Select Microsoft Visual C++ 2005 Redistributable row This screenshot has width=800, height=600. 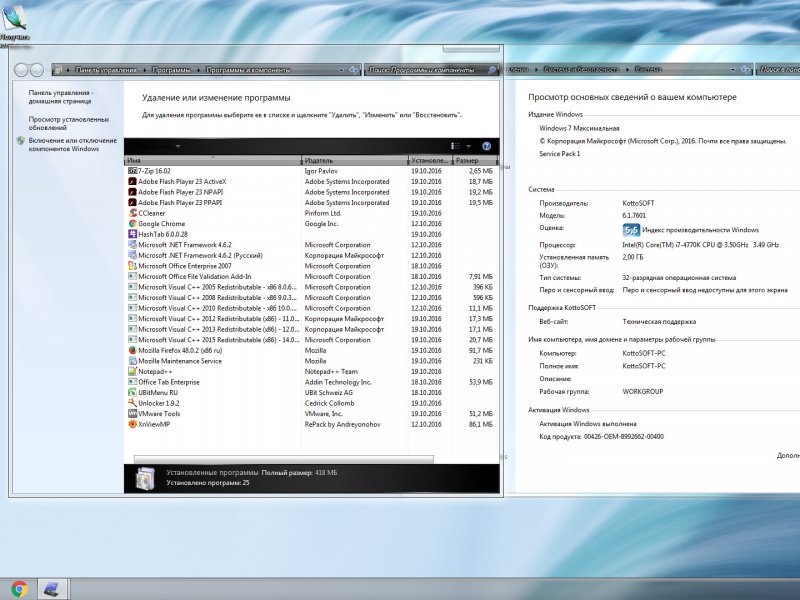[311, 287]
